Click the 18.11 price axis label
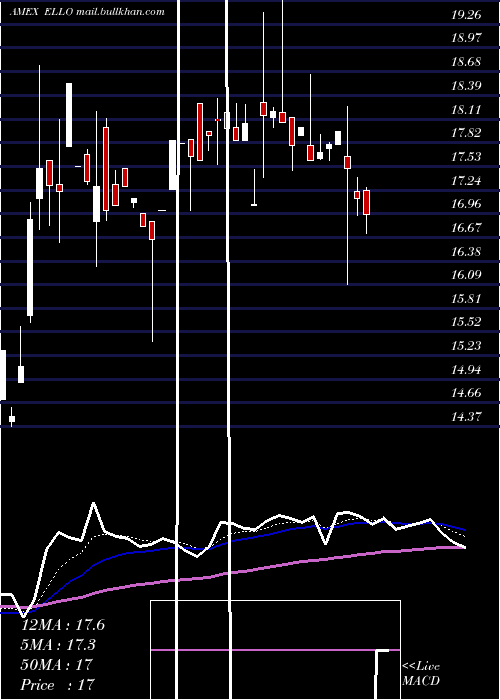This screenshot has height=700, width=500. coord(466,109)
